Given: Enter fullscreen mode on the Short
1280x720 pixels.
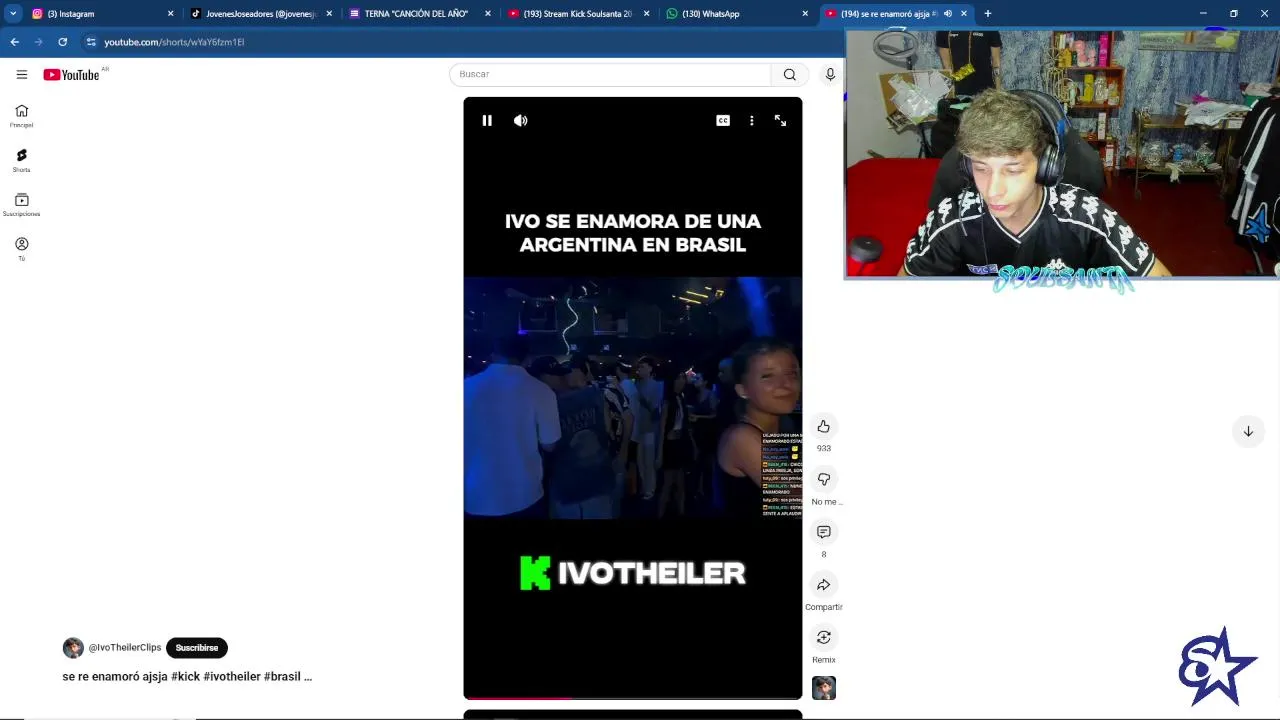Looking at the screenshot, I should [x=780, y=120].
